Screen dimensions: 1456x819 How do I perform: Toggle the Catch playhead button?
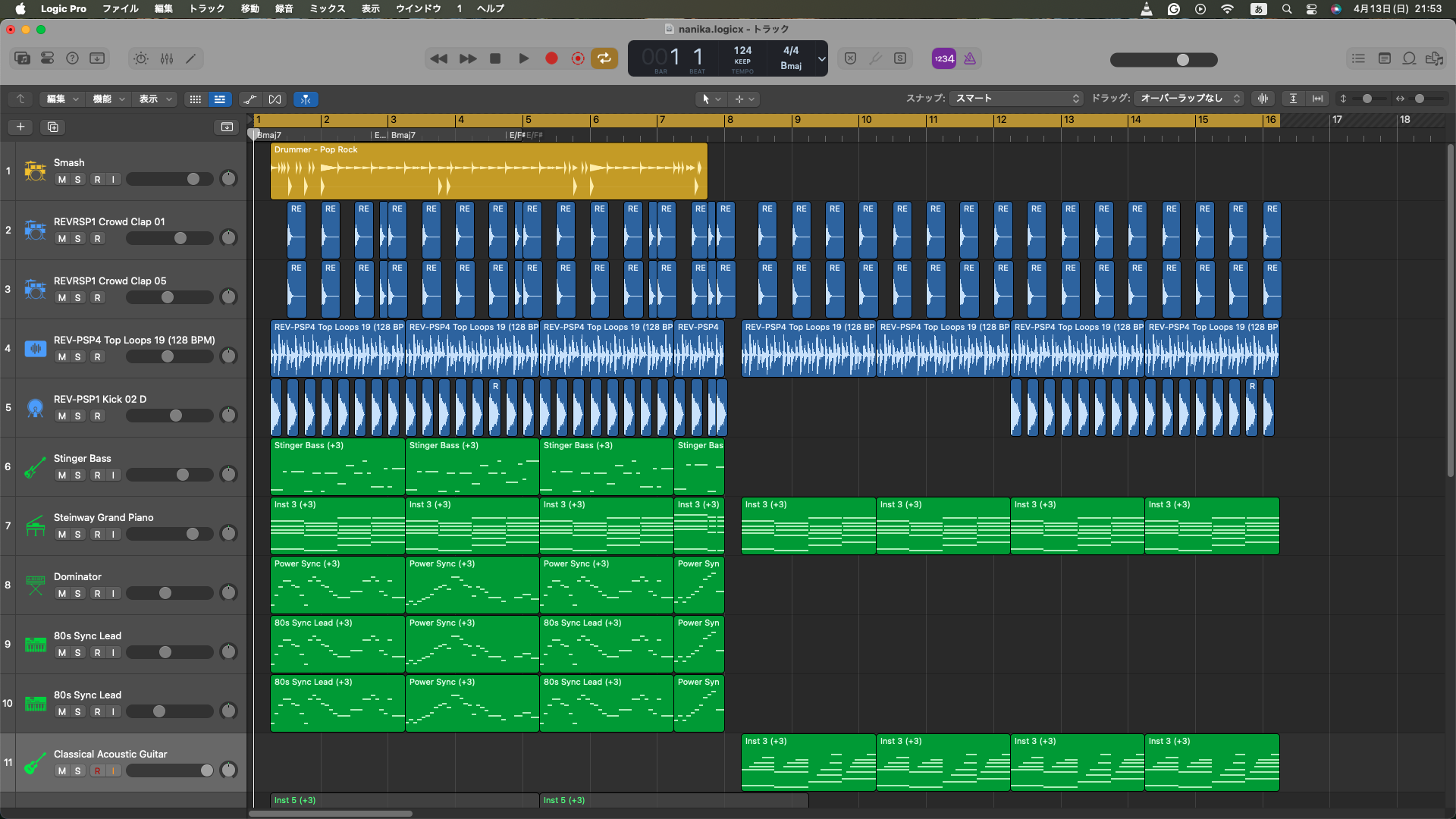[x=306, y=99]
